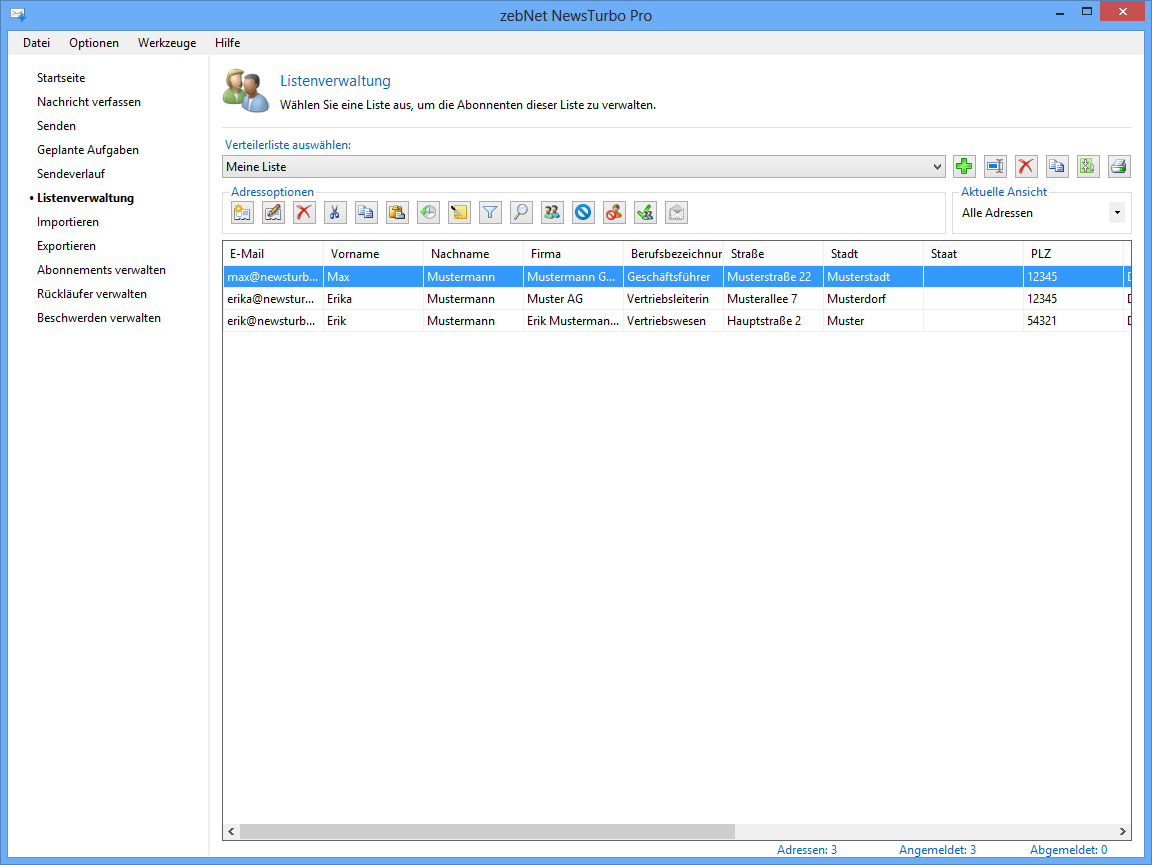Click the scrollbar right arrow

click(1123, 831)
